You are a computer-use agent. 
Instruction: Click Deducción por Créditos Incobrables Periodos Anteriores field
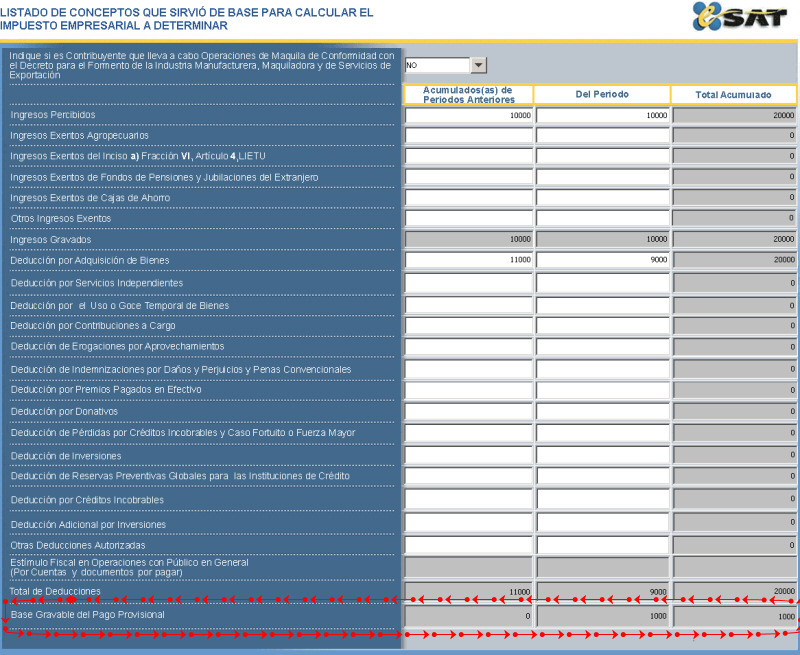[x=469, y=499]
